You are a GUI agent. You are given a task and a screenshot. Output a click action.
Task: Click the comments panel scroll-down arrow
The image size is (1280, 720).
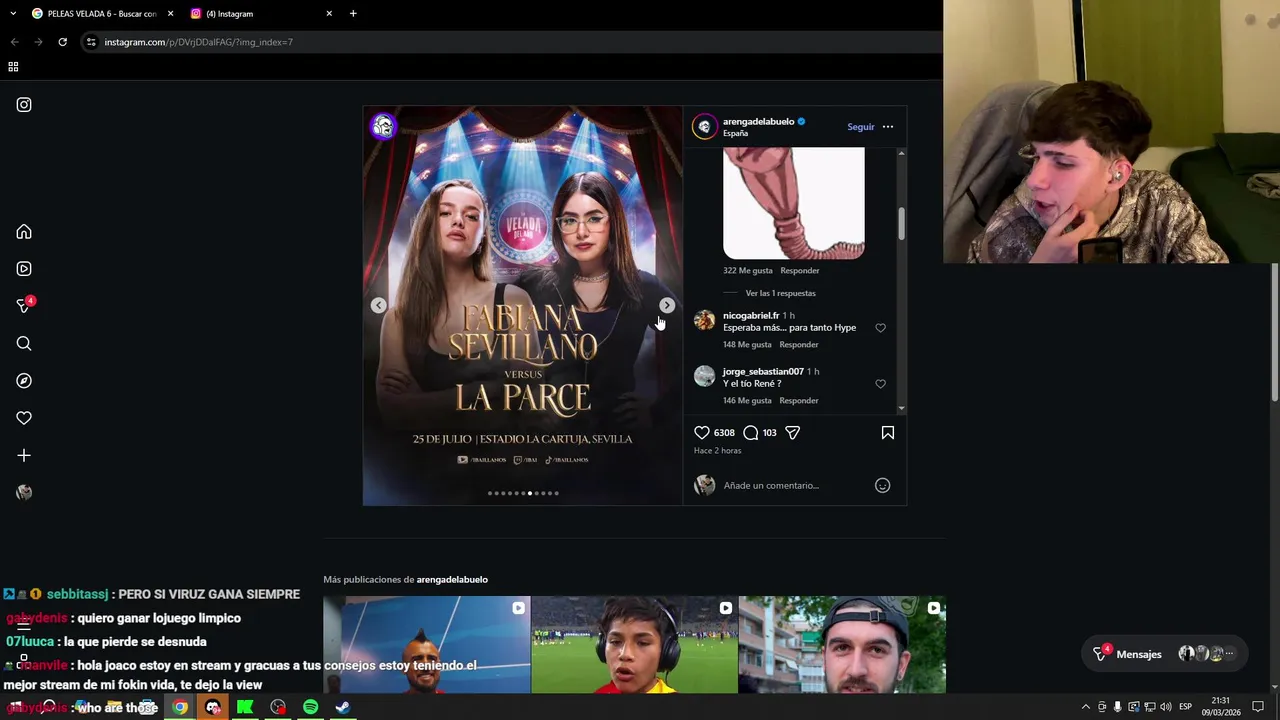point(902,408)
